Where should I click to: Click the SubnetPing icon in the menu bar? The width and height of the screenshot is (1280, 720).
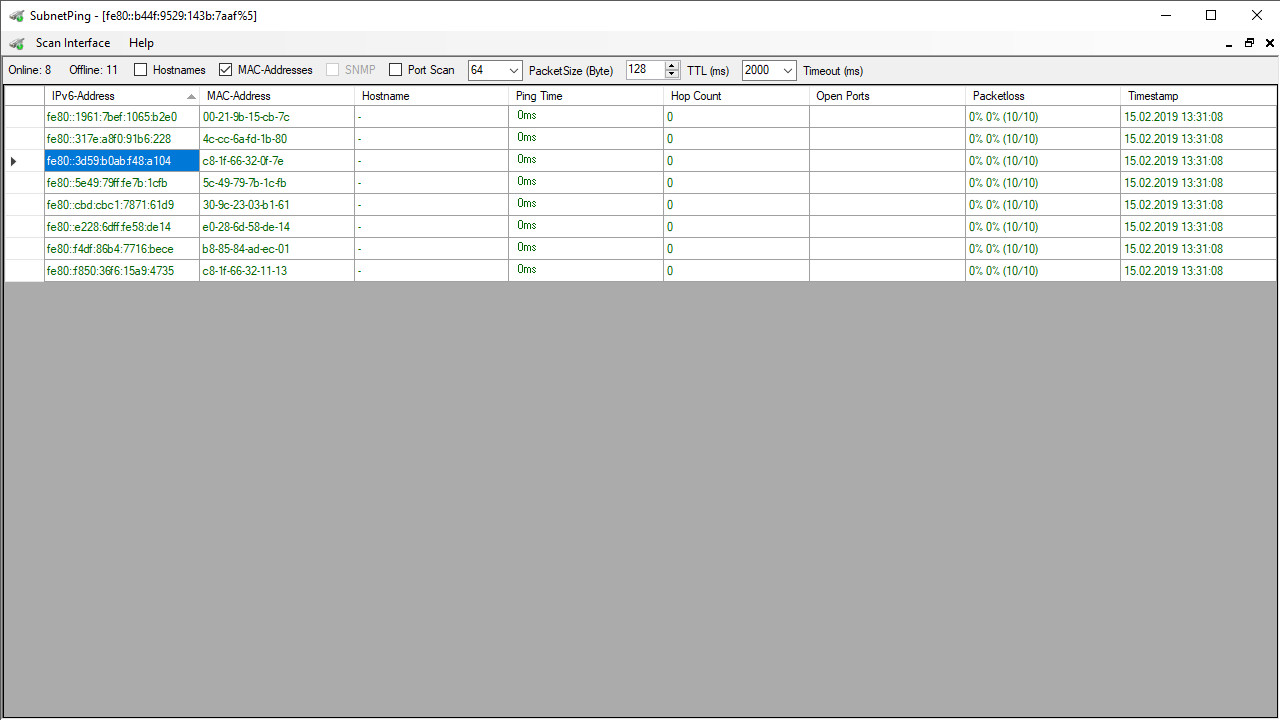16,43
